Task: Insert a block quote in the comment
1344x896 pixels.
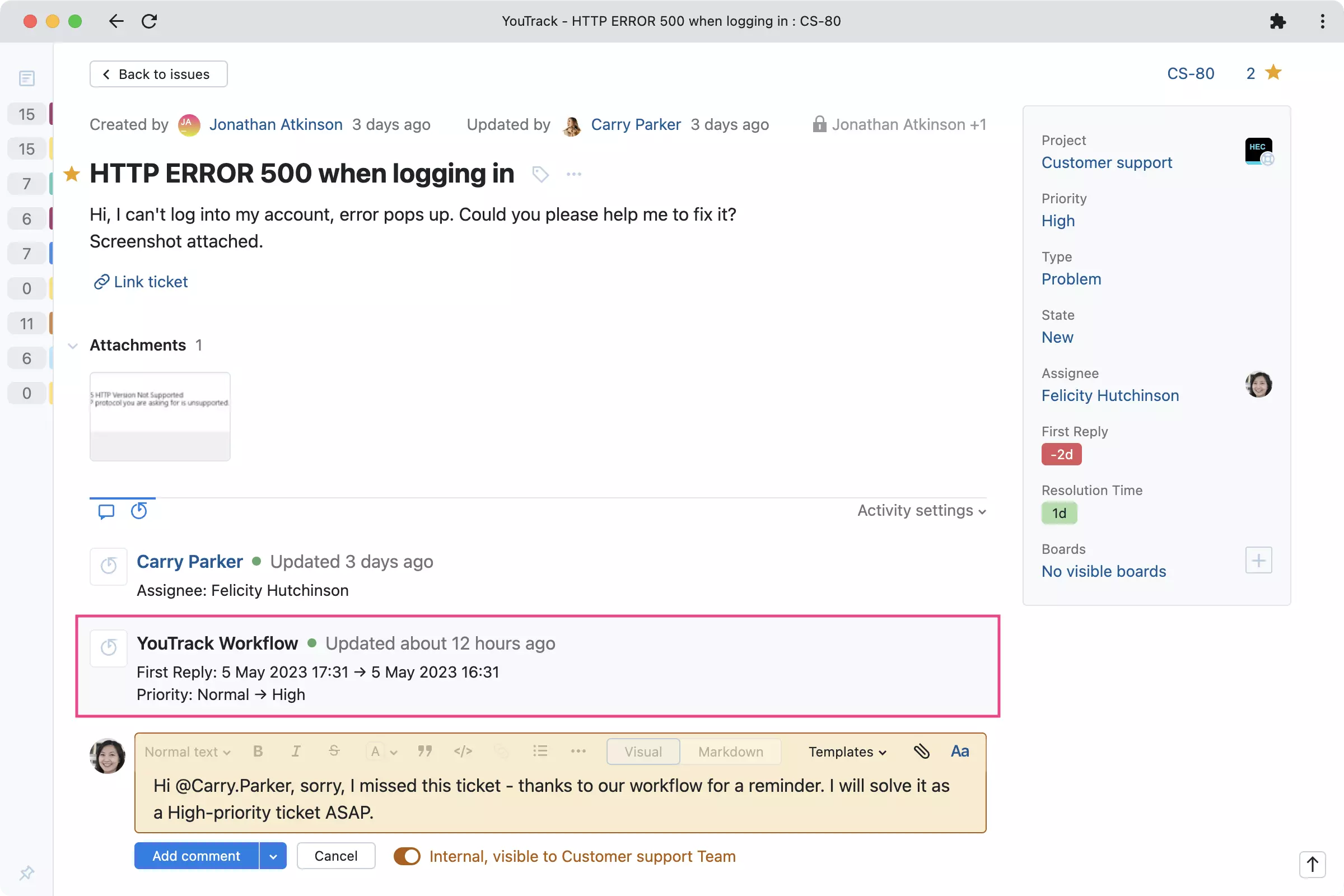Action: click(x=424, y=751)
